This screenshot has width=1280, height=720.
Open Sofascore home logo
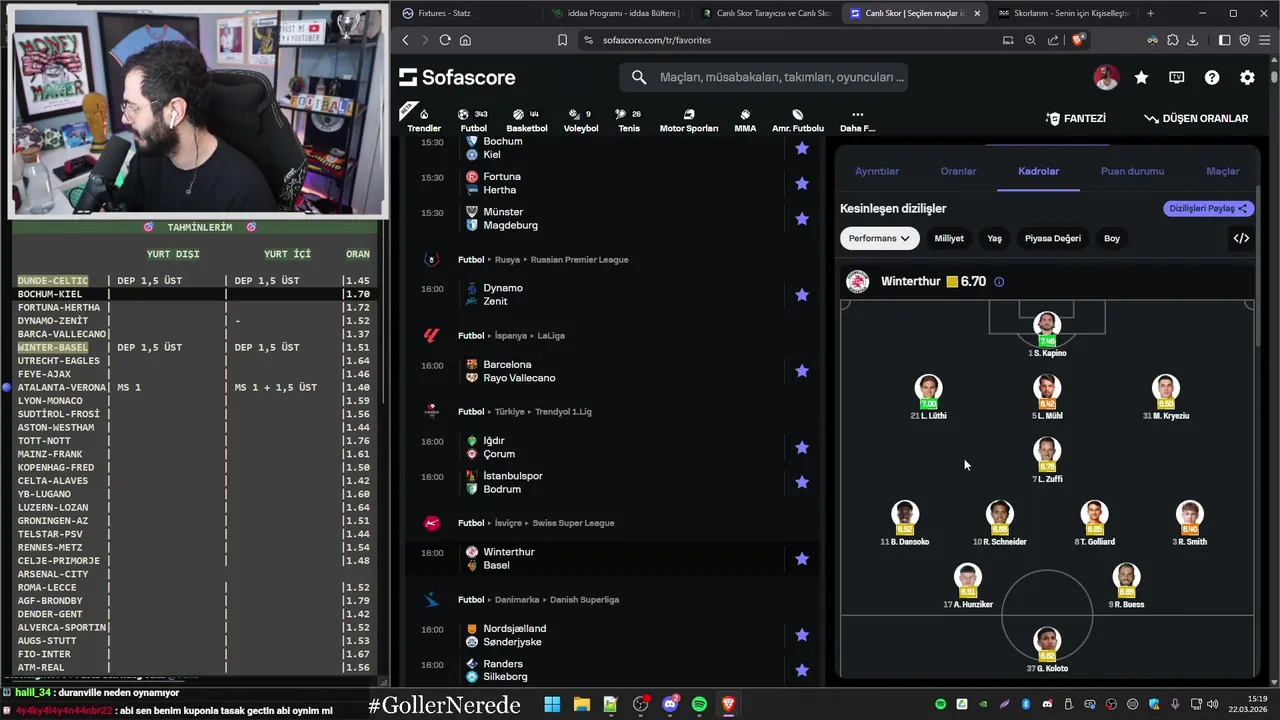click(457, 77)
